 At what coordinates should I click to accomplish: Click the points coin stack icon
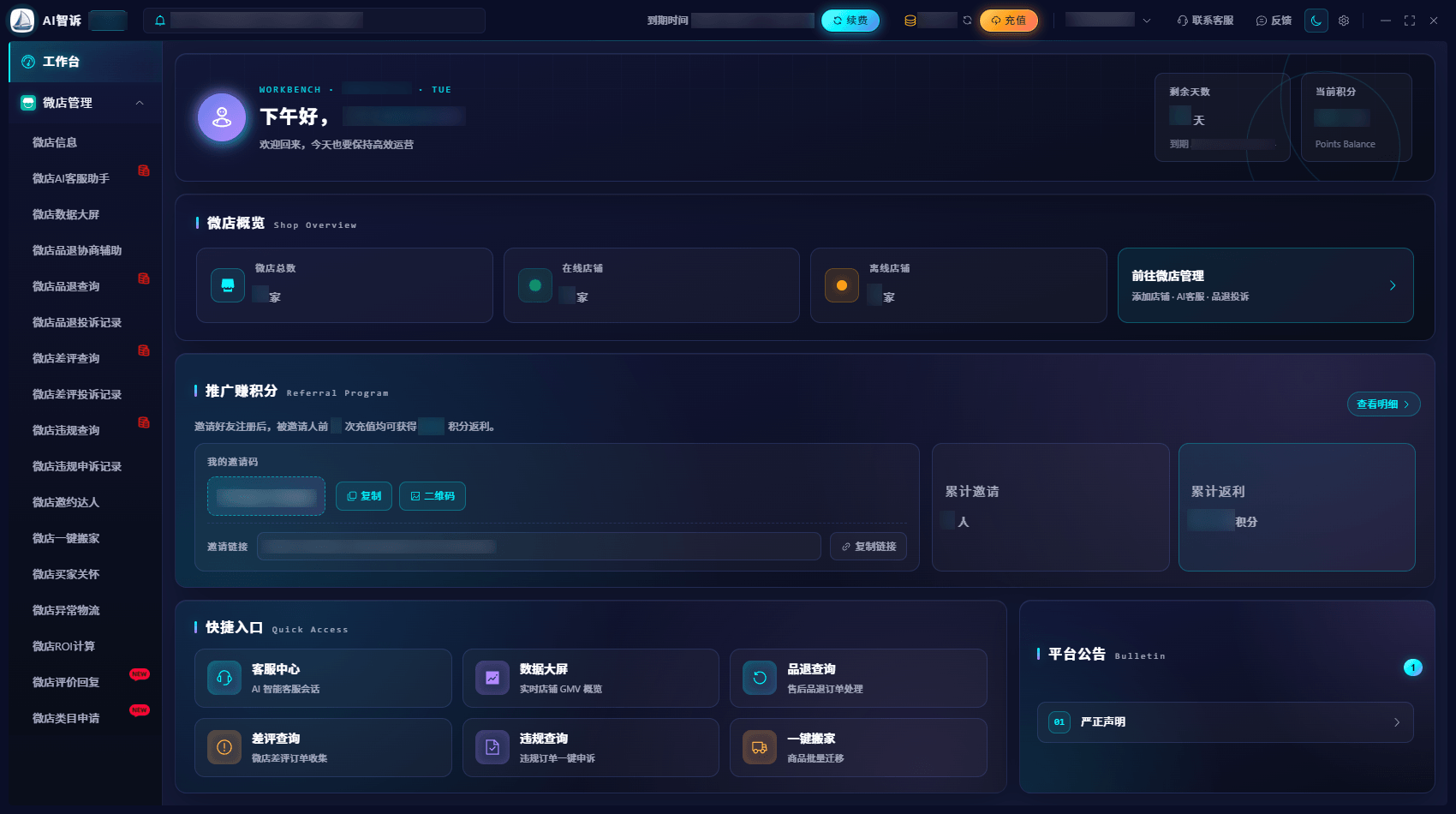tap(910, 21)
